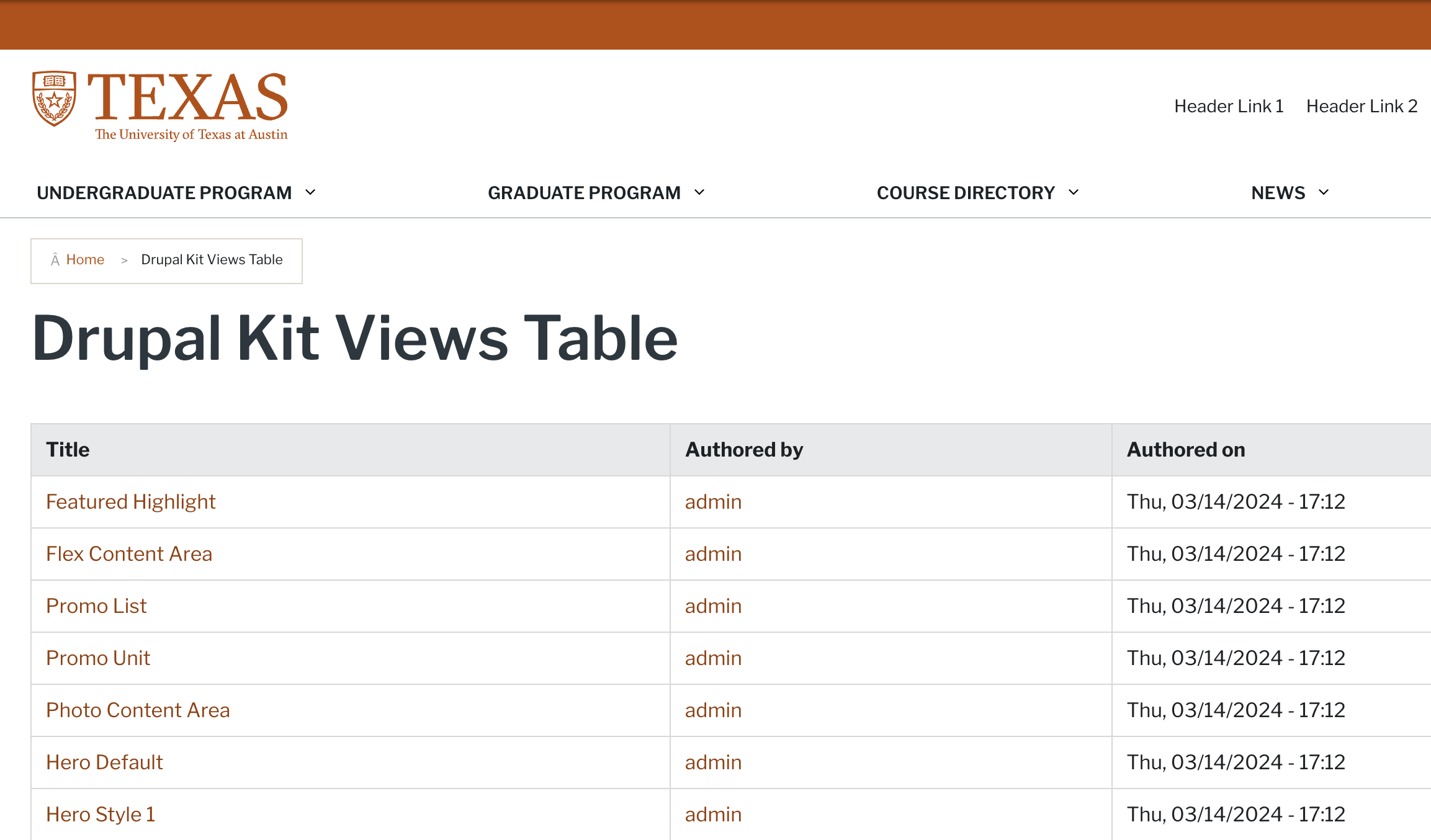Click the home icon in the breadcrumb
The height and width of the screenshot is (840, 1431).
[56, 259]
